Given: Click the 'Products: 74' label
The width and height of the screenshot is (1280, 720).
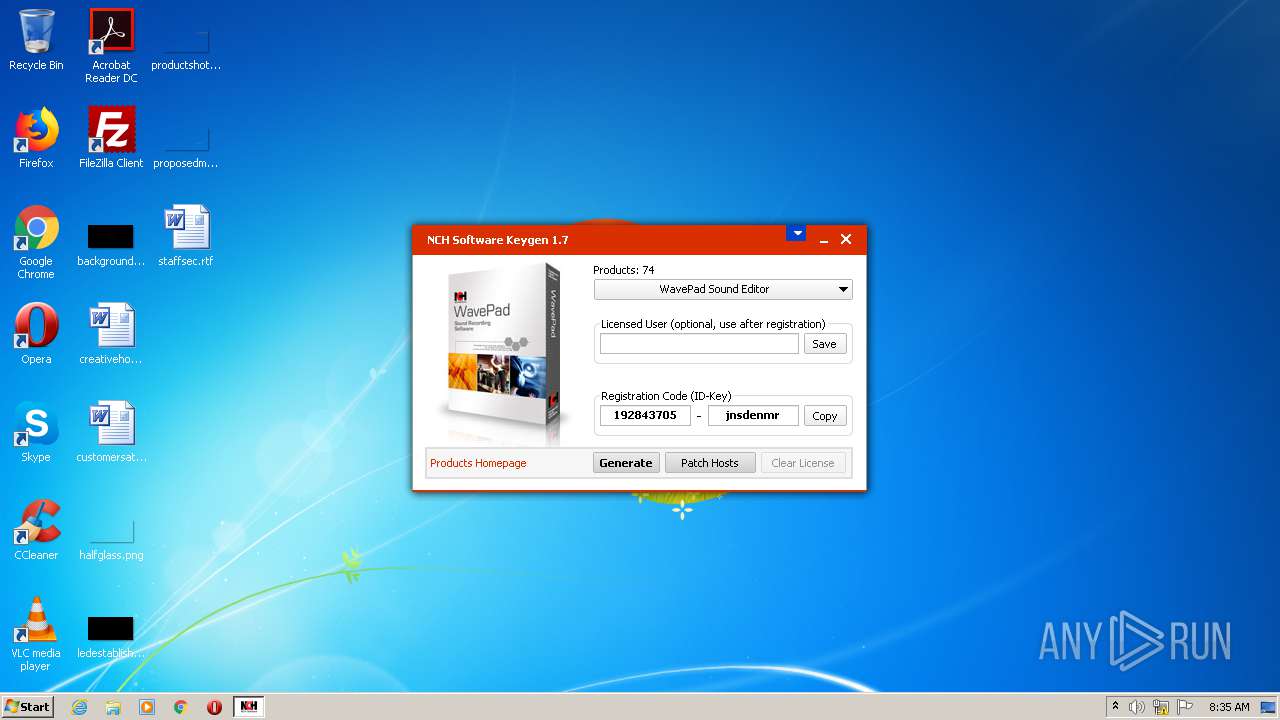Looking at the screenshot, I should point(624,270).
